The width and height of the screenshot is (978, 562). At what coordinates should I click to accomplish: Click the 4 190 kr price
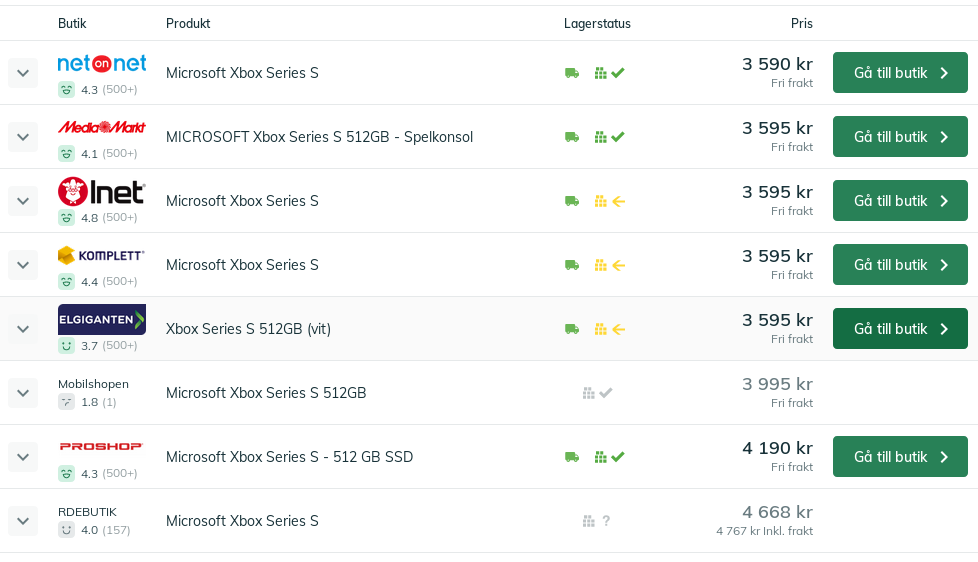point(777,448)
